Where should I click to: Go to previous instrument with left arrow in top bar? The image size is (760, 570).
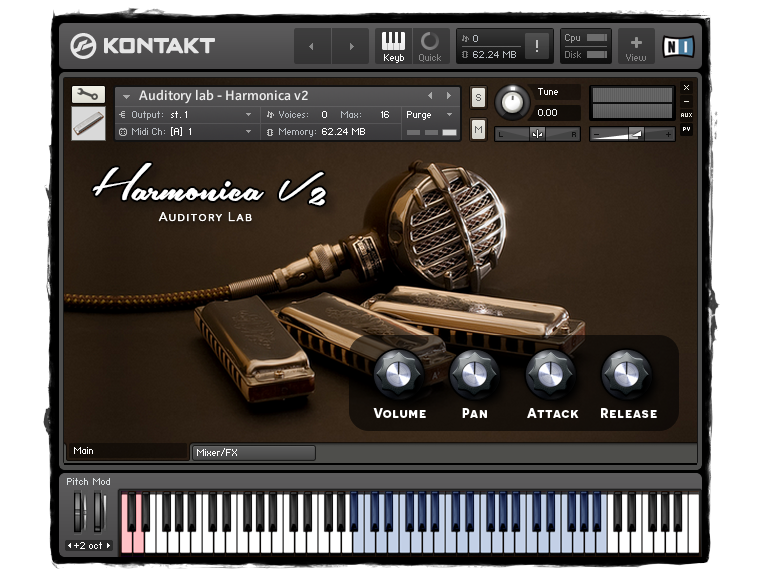pyautogui.click(x=312, y=46)
